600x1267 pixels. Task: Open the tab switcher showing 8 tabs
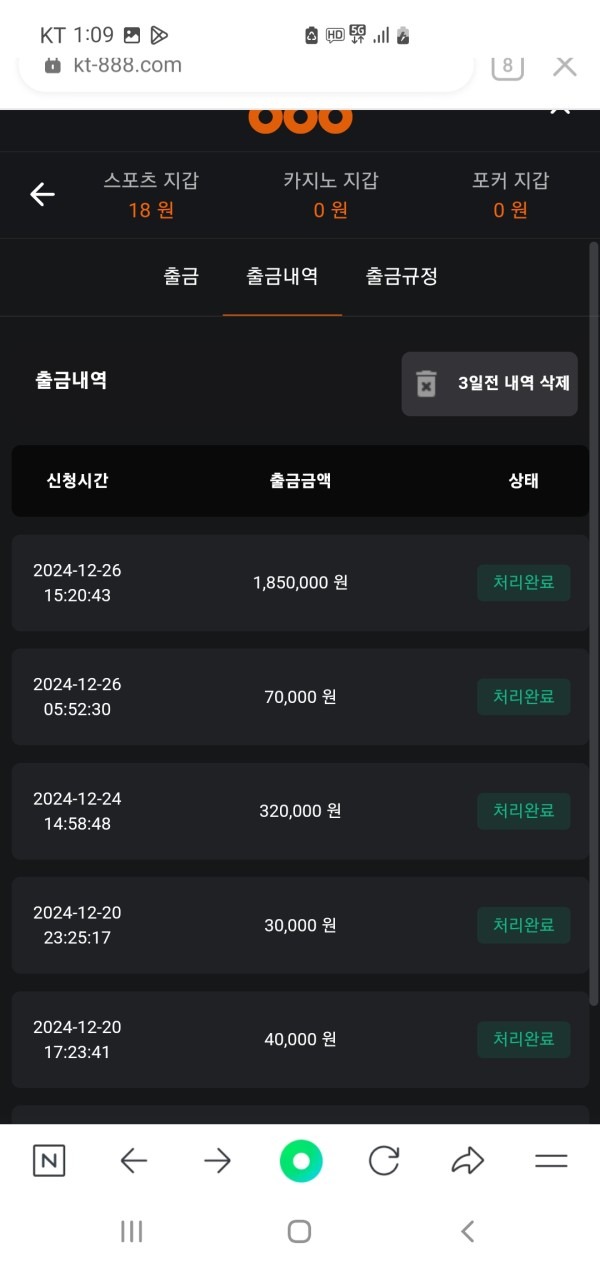pyautogui.click(x=507, y=66)
